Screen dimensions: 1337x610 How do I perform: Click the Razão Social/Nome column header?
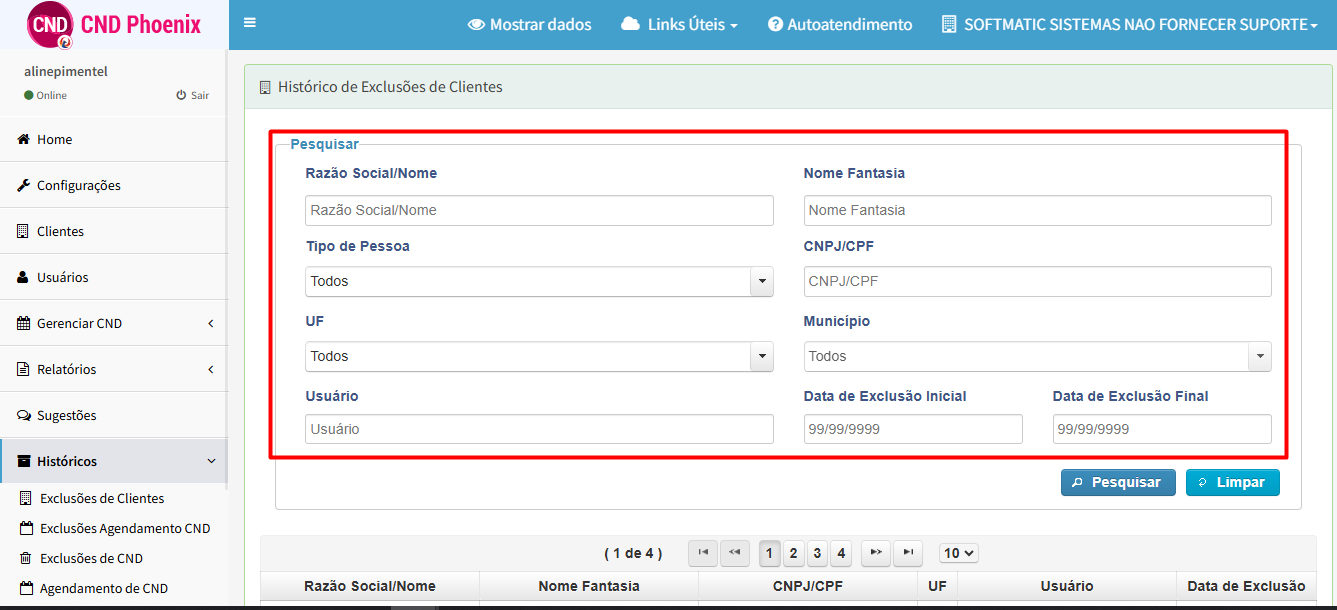(x=370, y=586)
